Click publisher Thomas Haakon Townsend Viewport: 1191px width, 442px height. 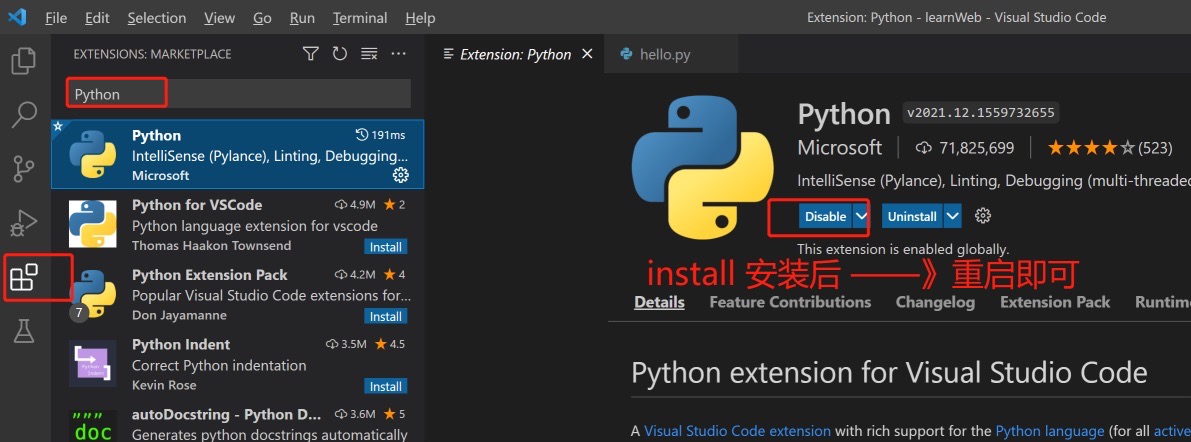[x=211, y=246]
